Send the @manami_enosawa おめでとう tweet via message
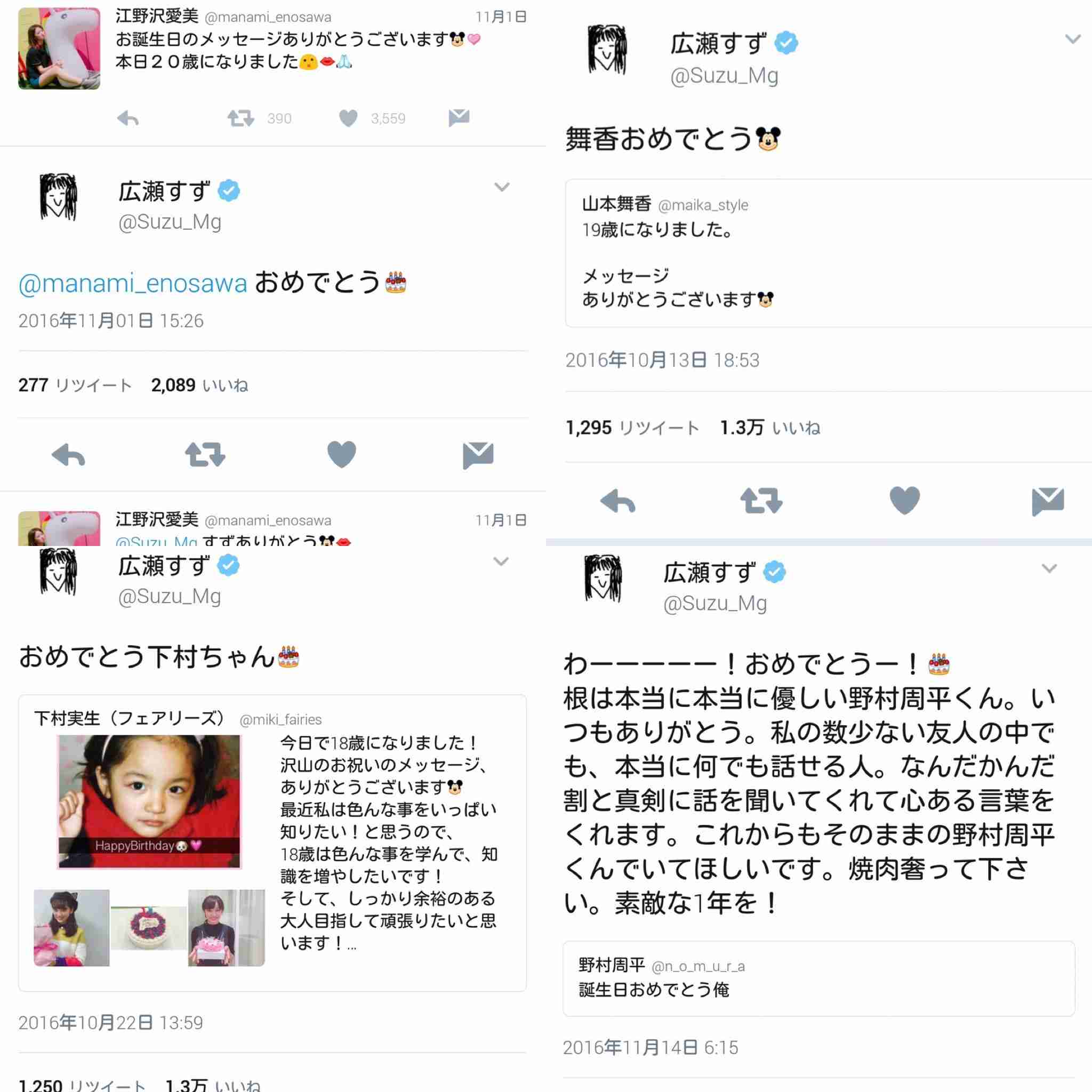This screenshot has width=1092, height=1092. [x=478, y=455]
